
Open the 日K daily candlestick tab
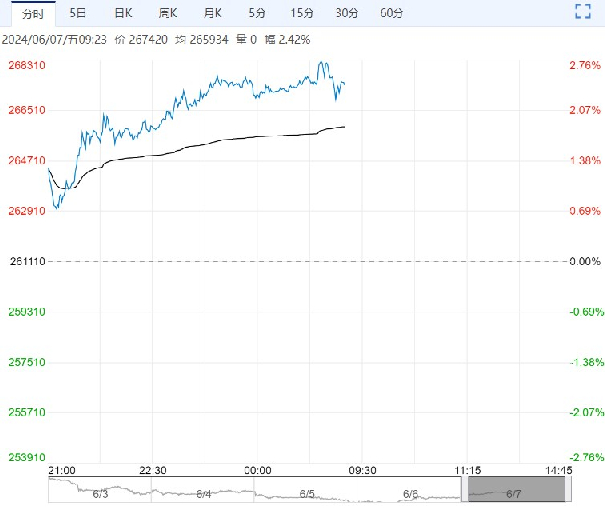[122, 13]
